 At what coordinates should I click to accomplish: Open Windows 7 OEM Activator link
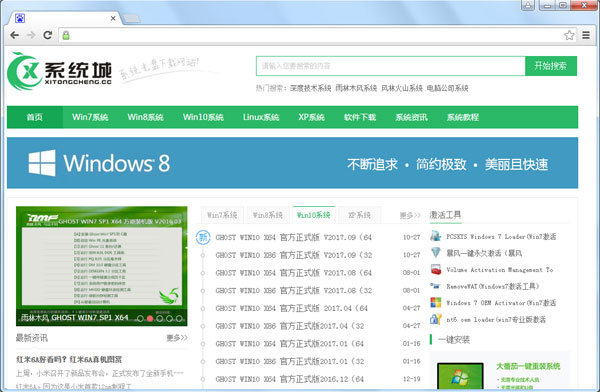click(501, 303)
